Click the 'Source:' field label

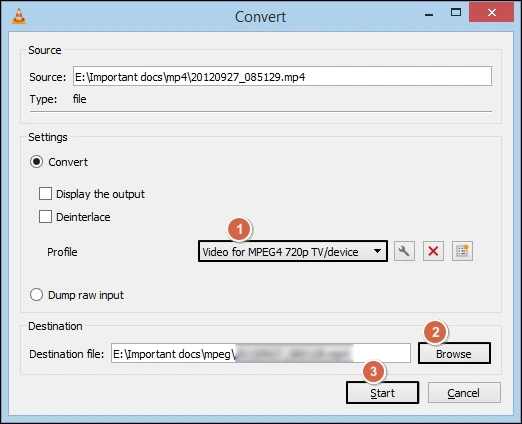[x=48, y=77]
